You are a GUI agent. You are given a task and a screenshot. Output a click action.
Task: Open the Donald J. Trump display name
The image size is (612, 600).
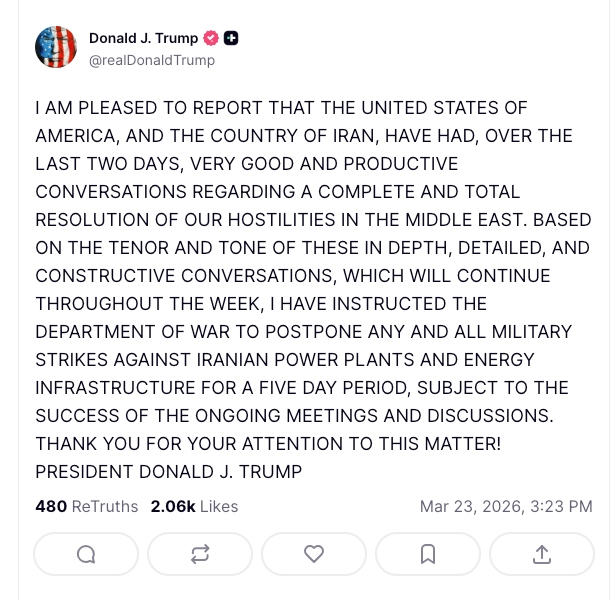(143, 39)
